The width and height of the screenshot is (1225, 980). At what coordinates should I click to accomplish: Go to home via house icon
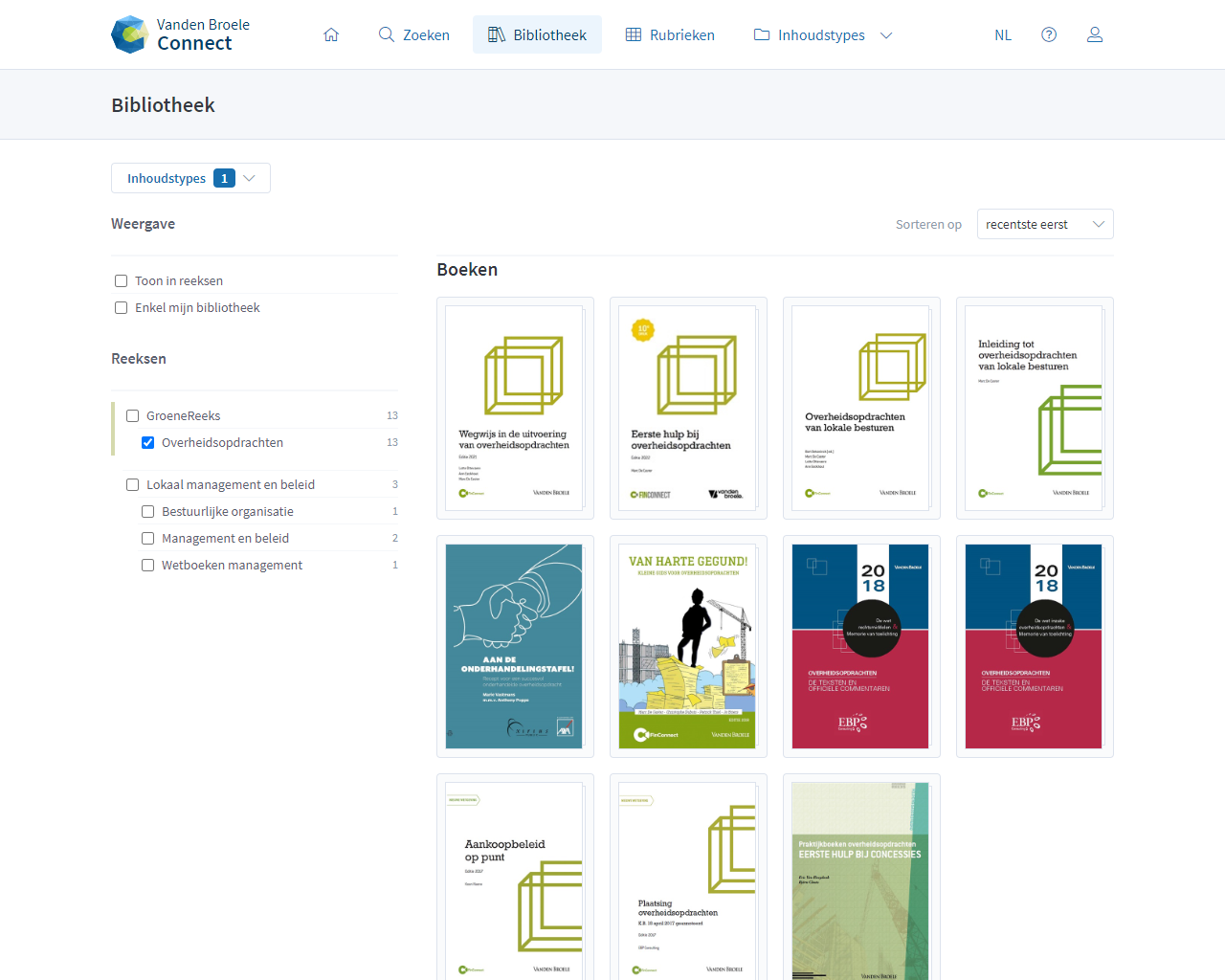[x=331, y=34]
